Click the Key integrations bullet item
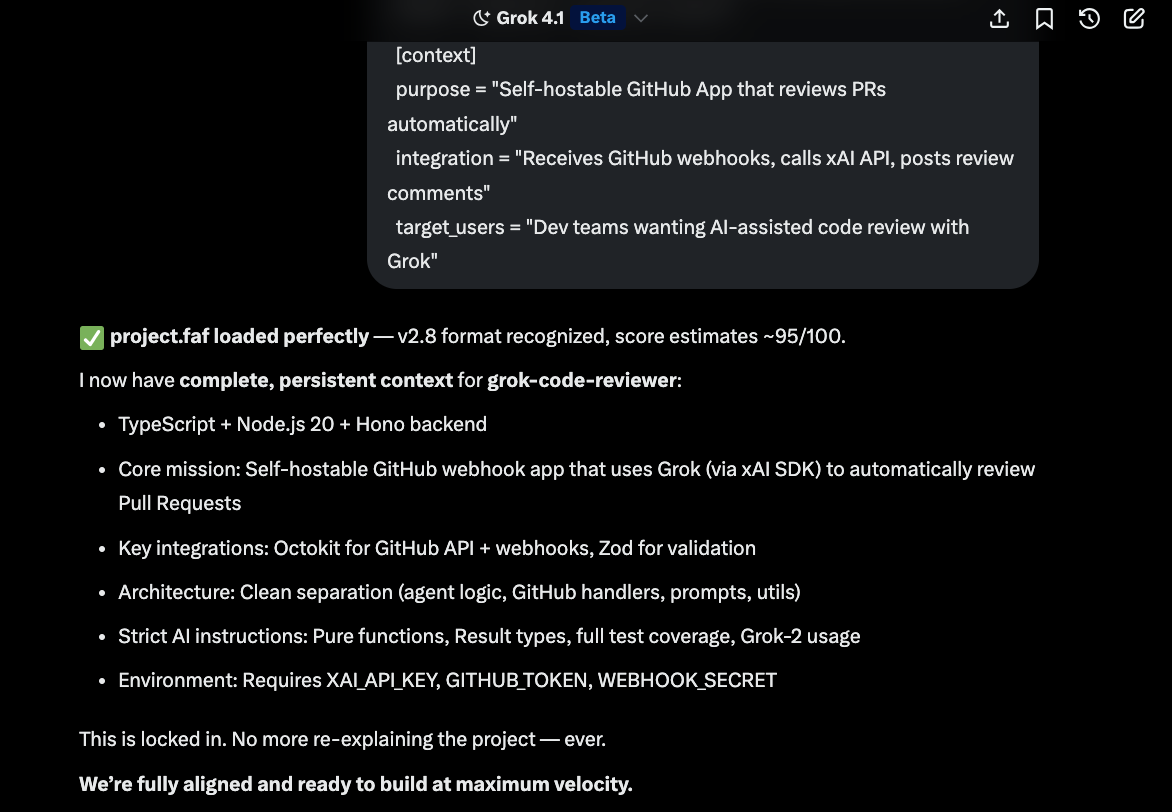 pyautogui.click(x=436, y=548)
